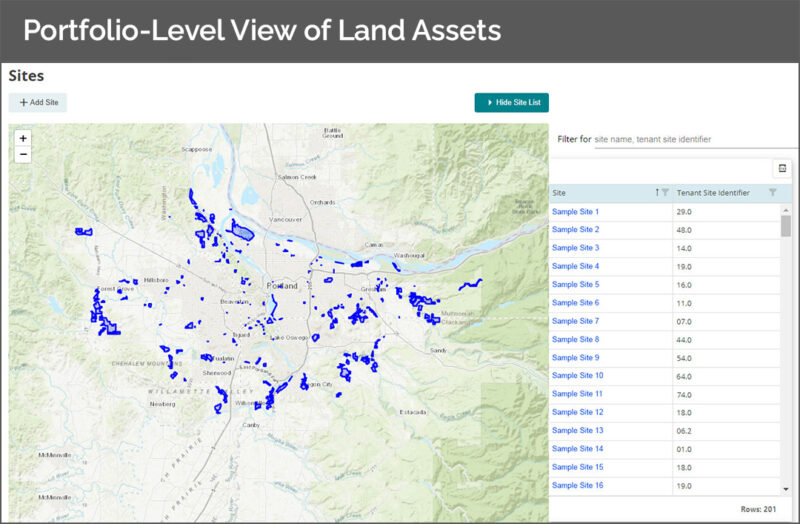Click the export table icon

782,169
